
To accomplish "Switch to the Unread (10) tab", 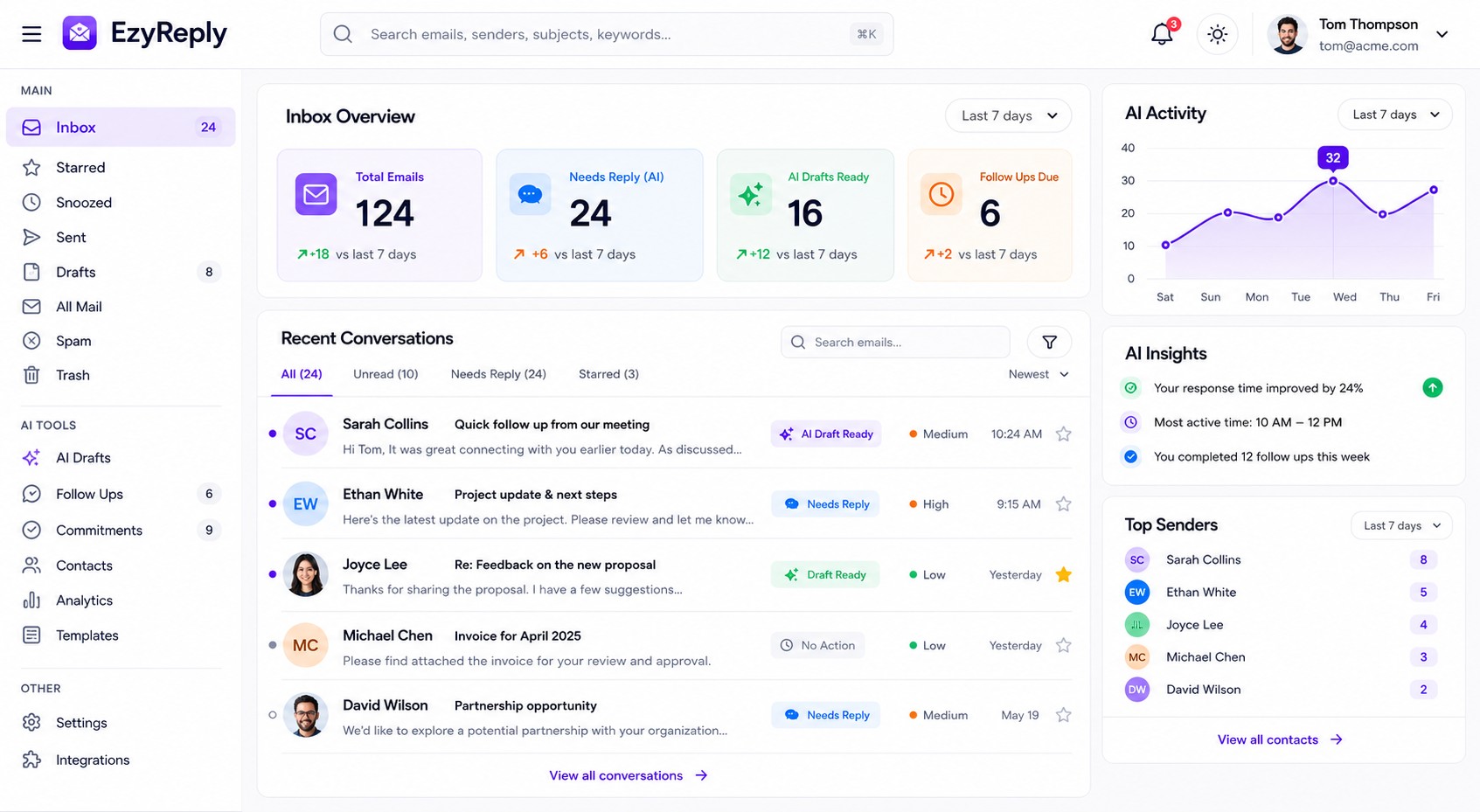I will (x=386, y=374).
